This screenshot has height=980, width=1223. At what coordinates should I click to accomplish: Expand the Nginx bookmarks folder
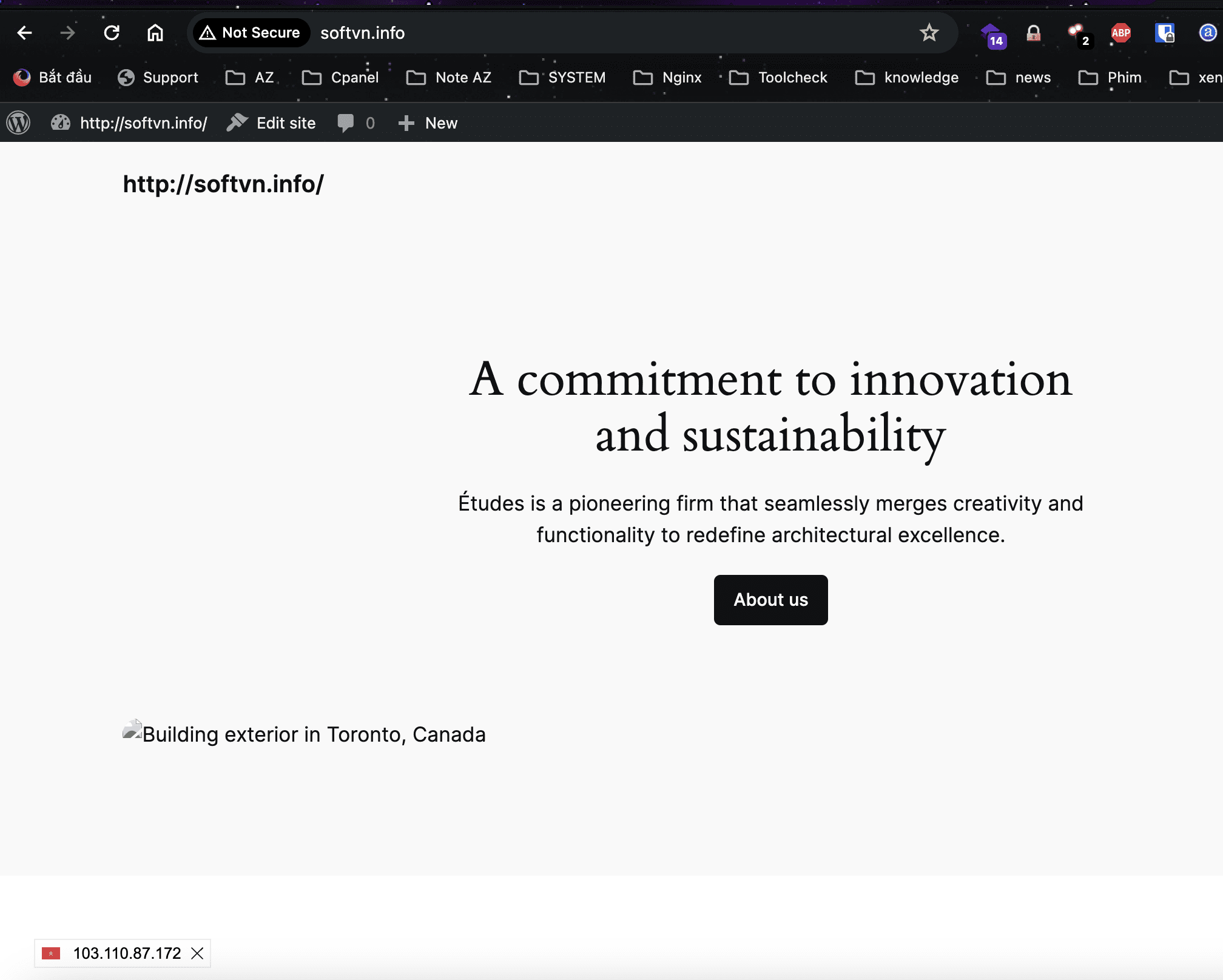pyautogui.click(x=667, y=78)
